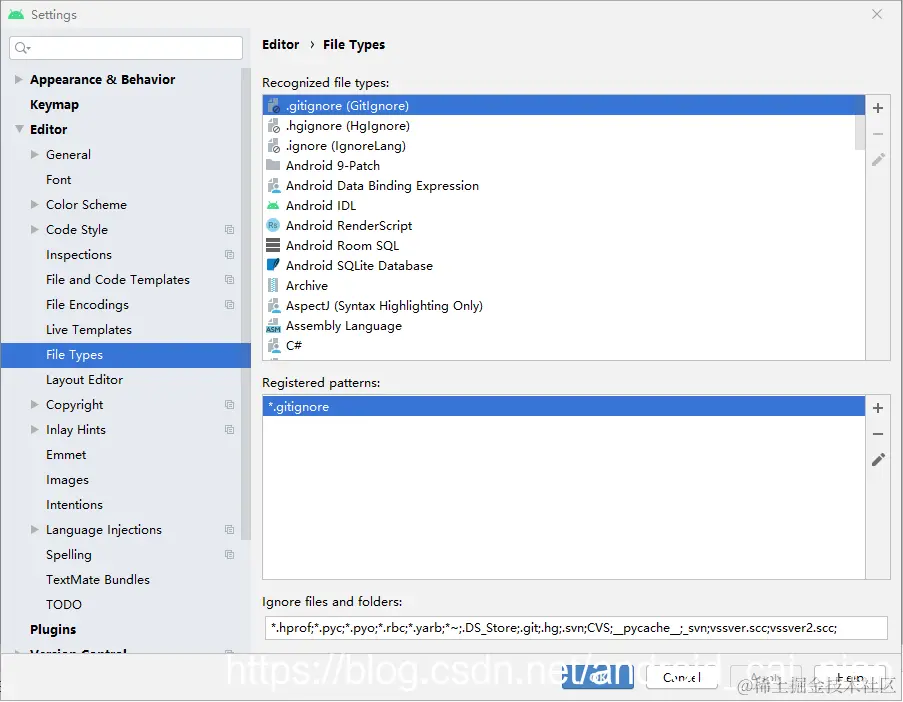This screenshot has height=702, width=903.
Task: Click the Assembly Language ASM icon
Action: (x=273, y=326)
